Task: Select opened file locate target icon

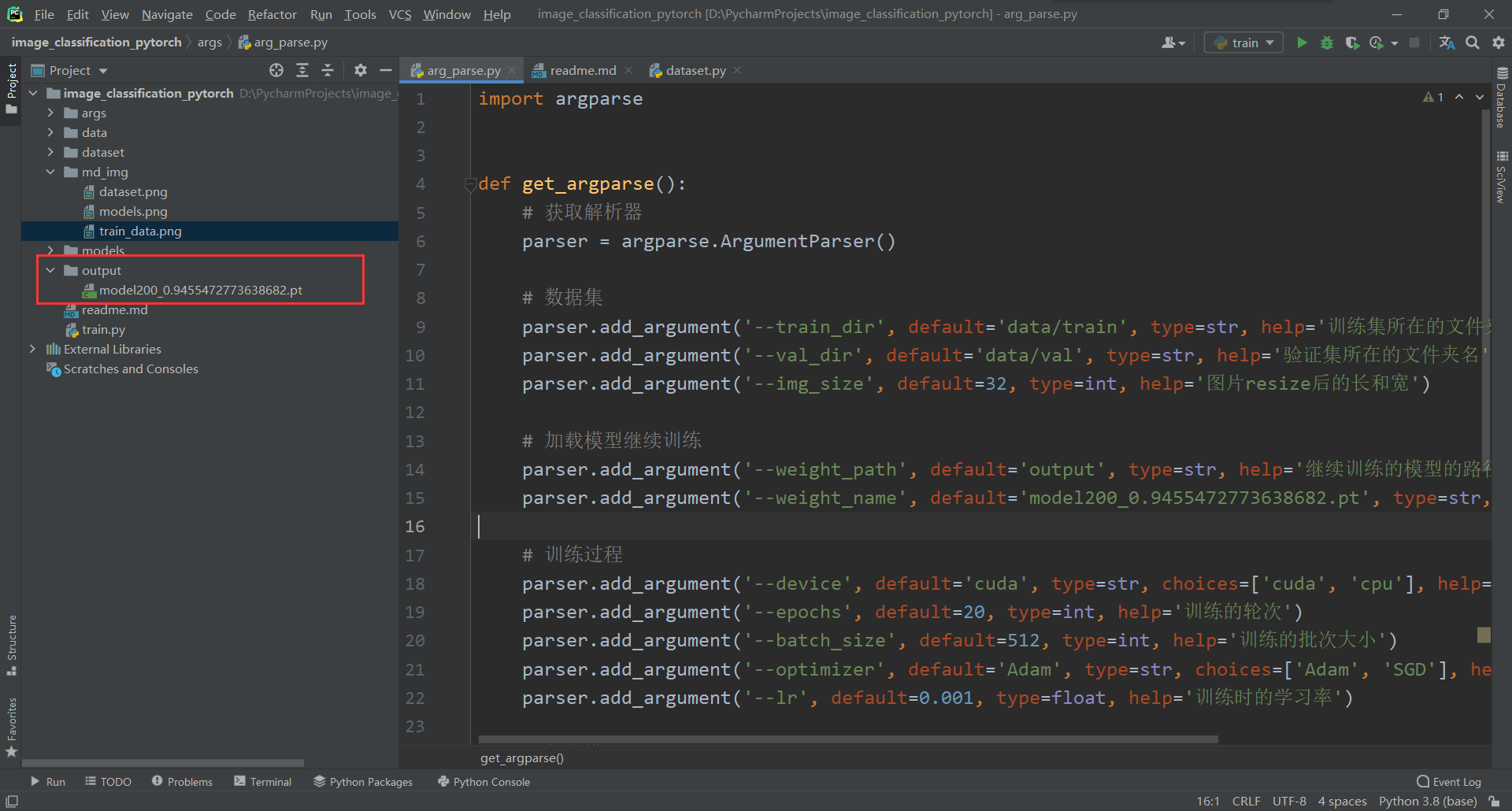Action: (x=276, y=70)
